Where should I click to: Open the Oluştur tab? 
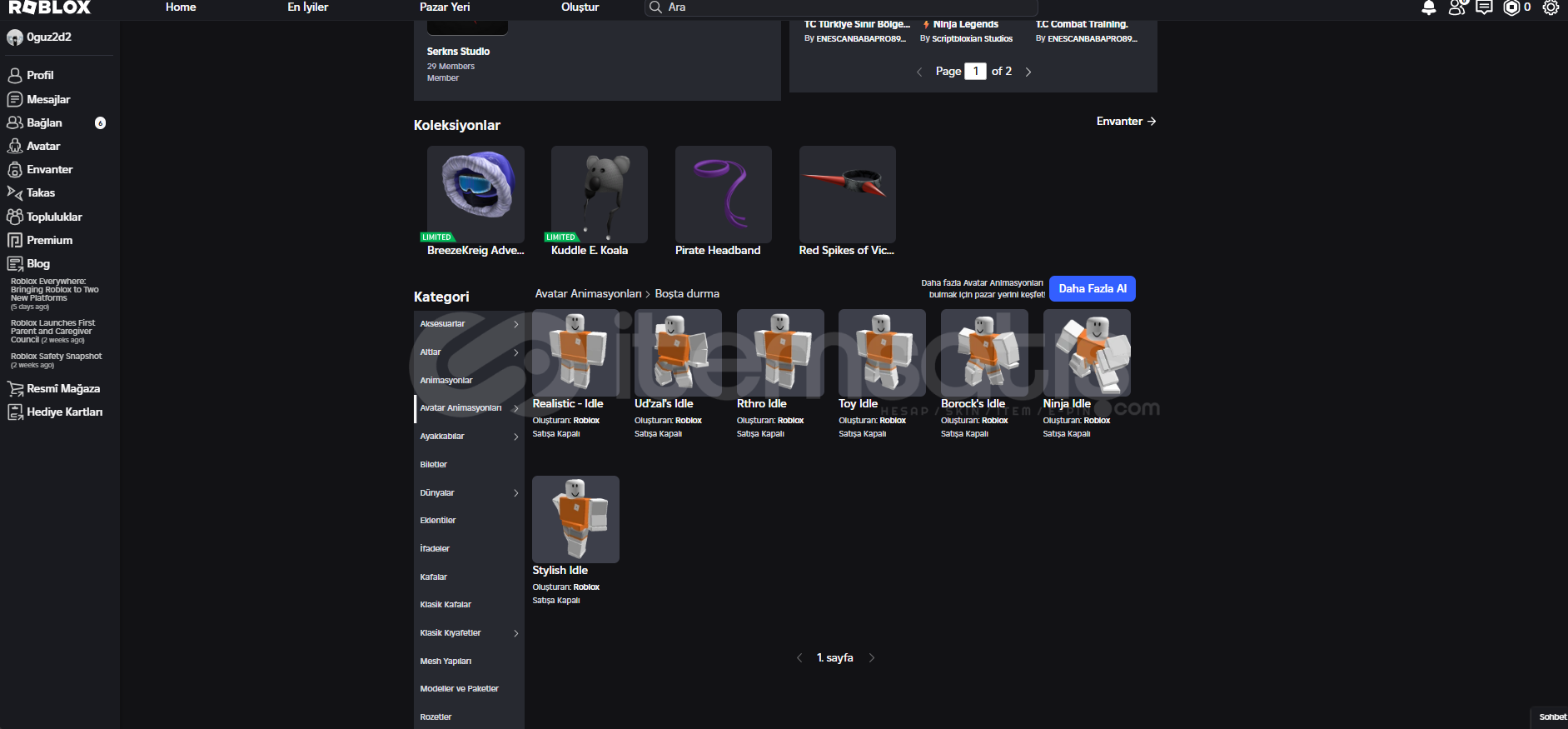pos(580,7)
